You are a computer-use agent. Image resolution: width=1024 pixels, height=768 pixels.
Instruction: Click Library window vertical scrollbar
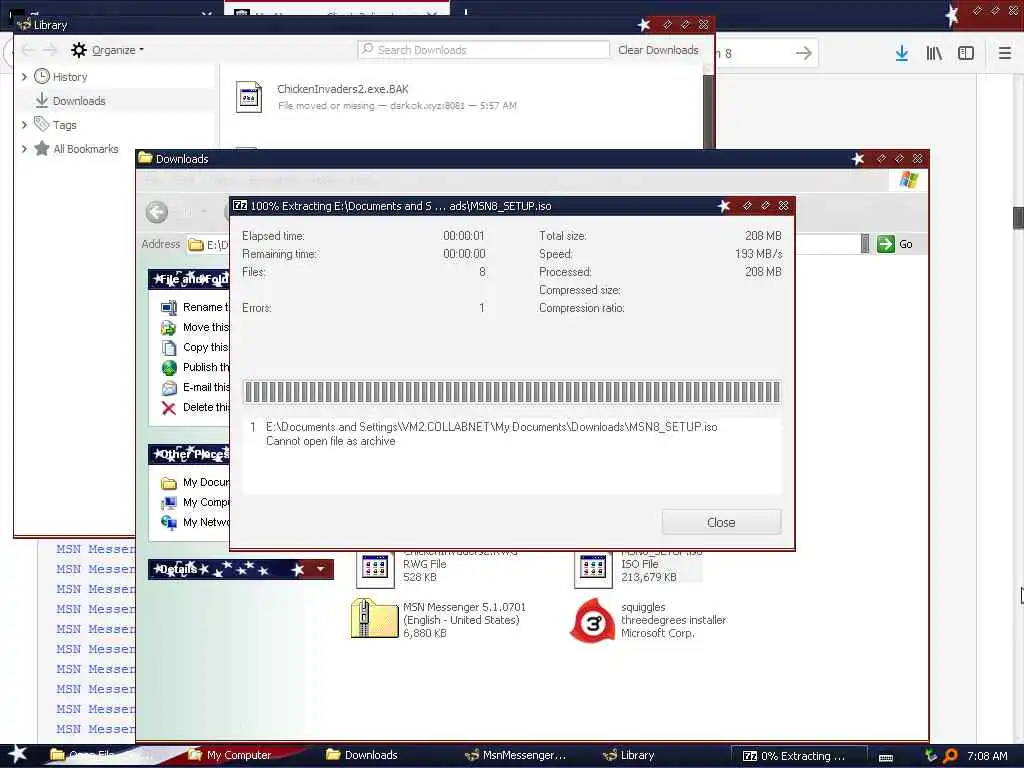(708, 111)
